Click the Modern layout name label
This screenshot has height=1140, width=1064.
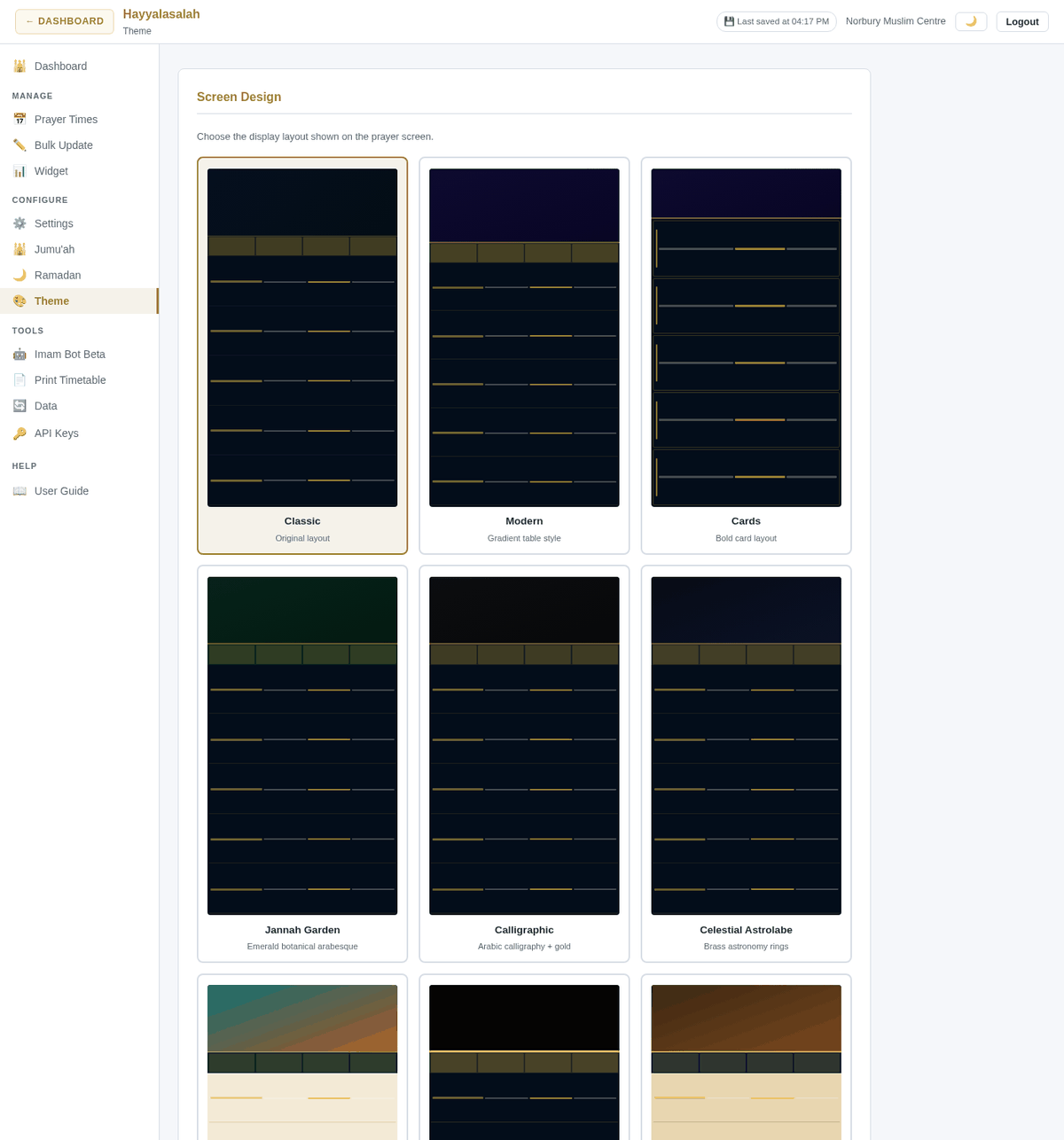524,521
